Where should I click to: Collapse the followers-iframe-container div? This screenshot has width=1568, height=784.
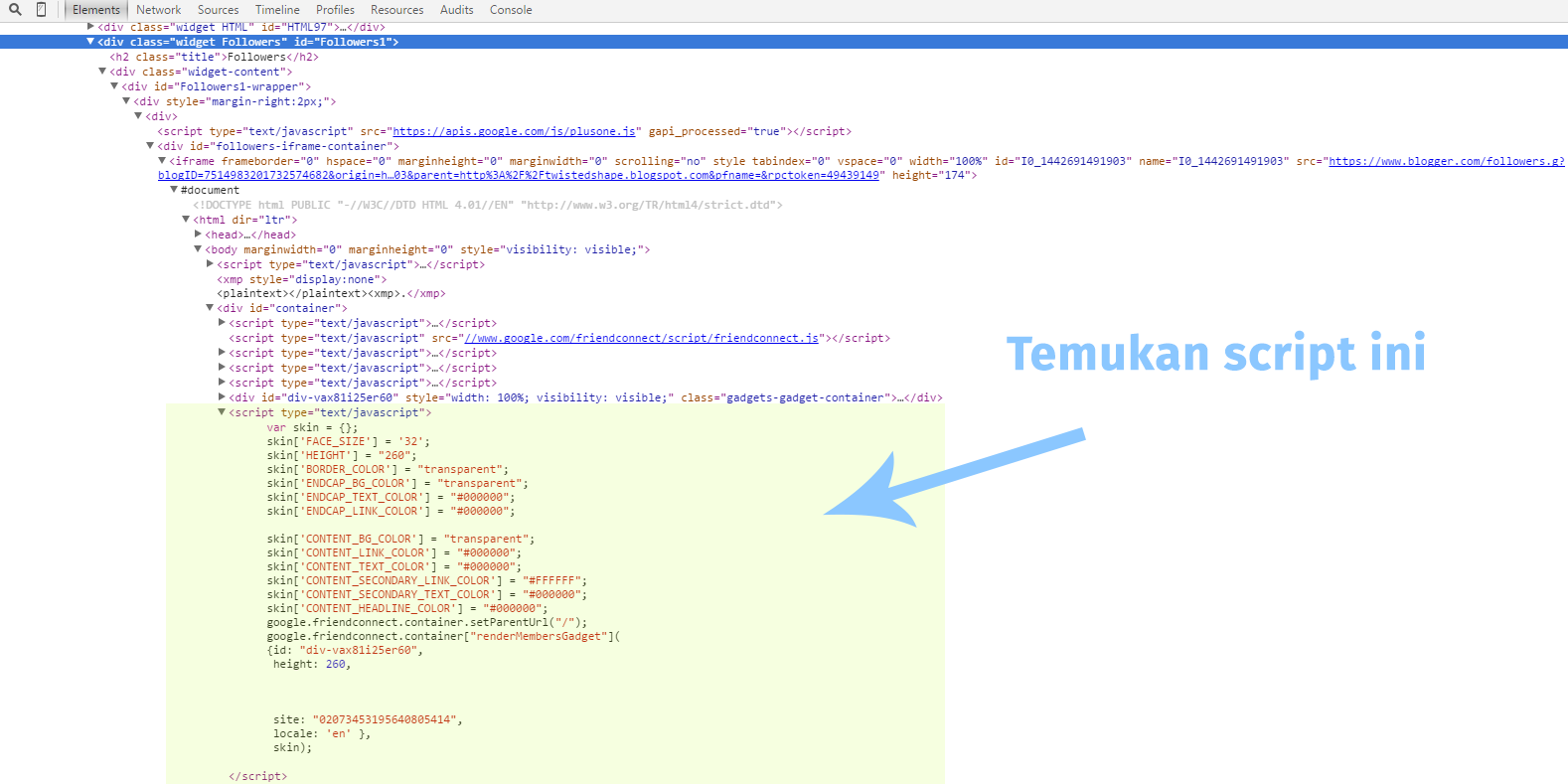point(150,146)
